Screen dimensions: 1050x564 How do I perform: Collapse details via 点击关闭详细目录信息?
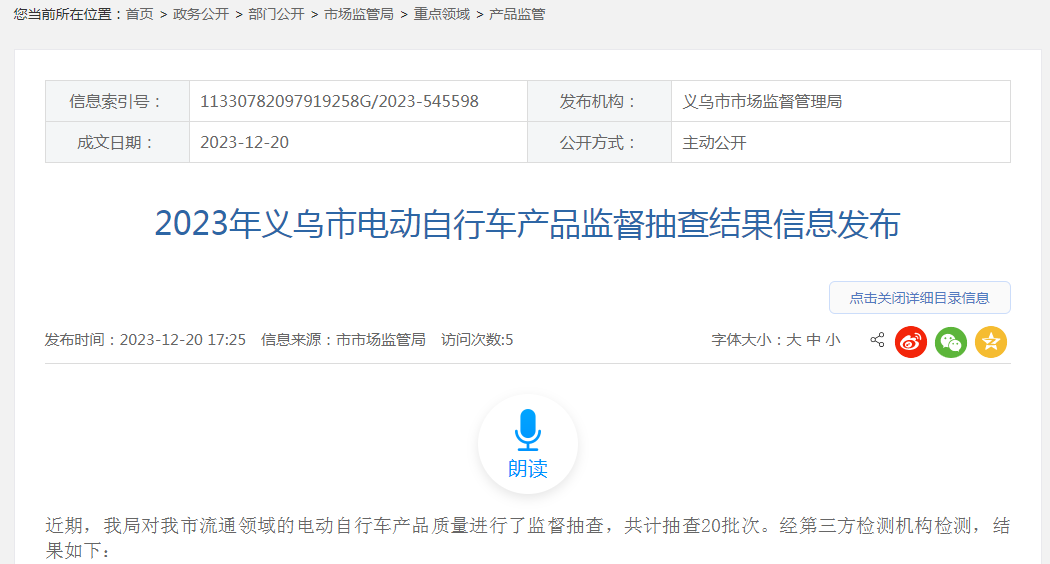point(919,298)
